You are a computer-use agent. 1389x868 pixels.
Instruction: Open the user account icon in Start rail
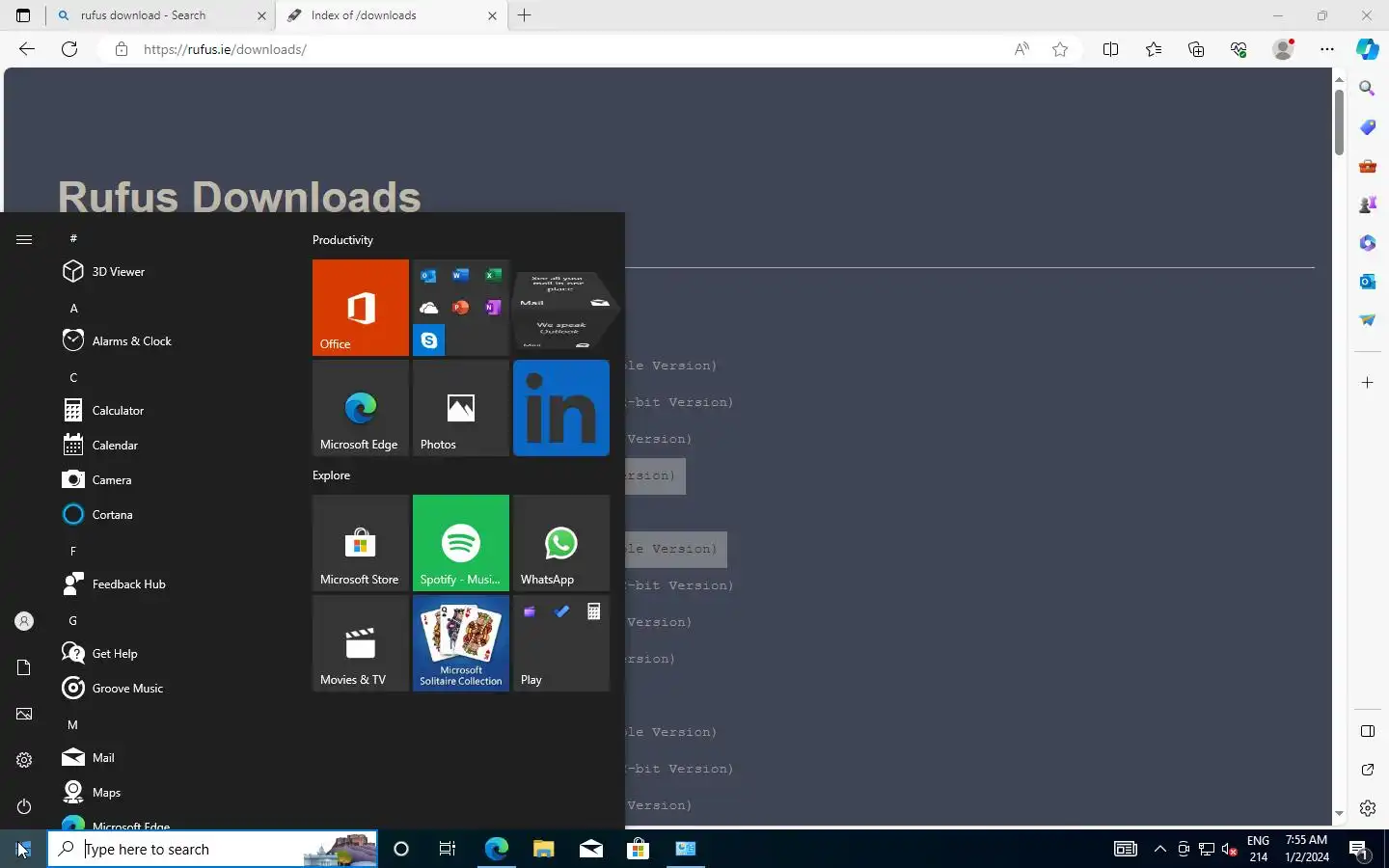point(24,621)
